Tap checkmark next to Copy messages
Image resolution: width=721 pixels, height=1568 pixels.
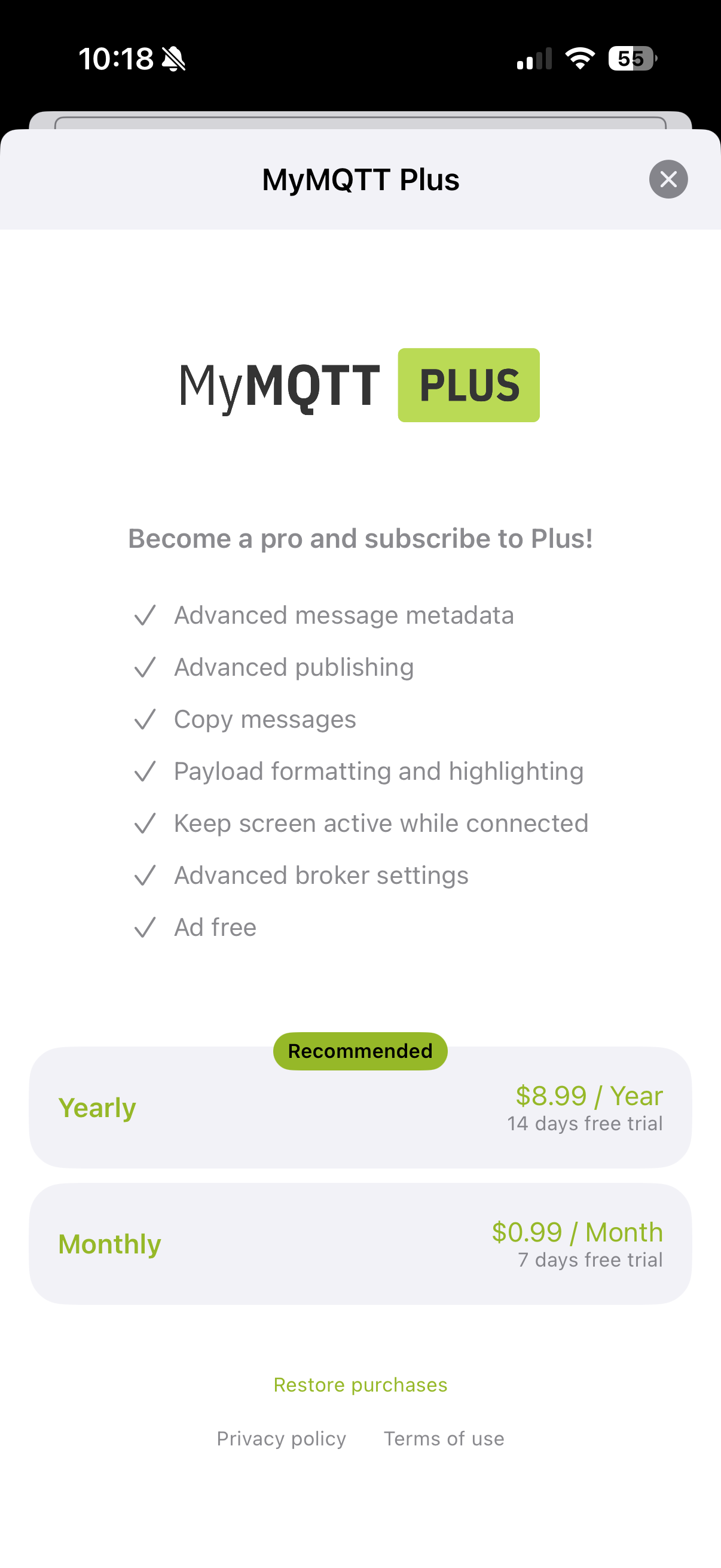[x=145, y=719]
